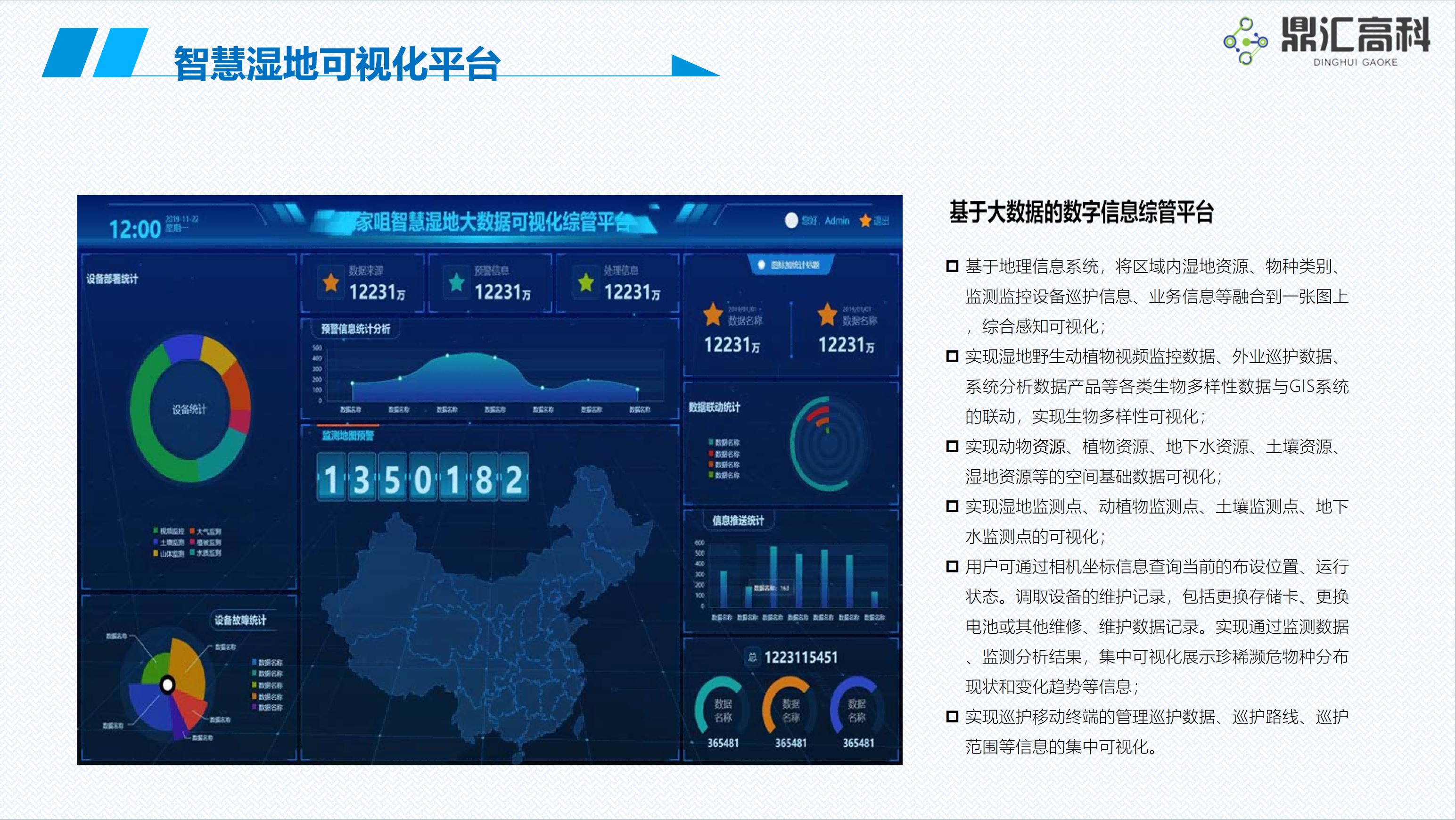Toggle 水质监测 legend item
Viewport: 1456px width, 820px height.
click(x=206, y=553)
